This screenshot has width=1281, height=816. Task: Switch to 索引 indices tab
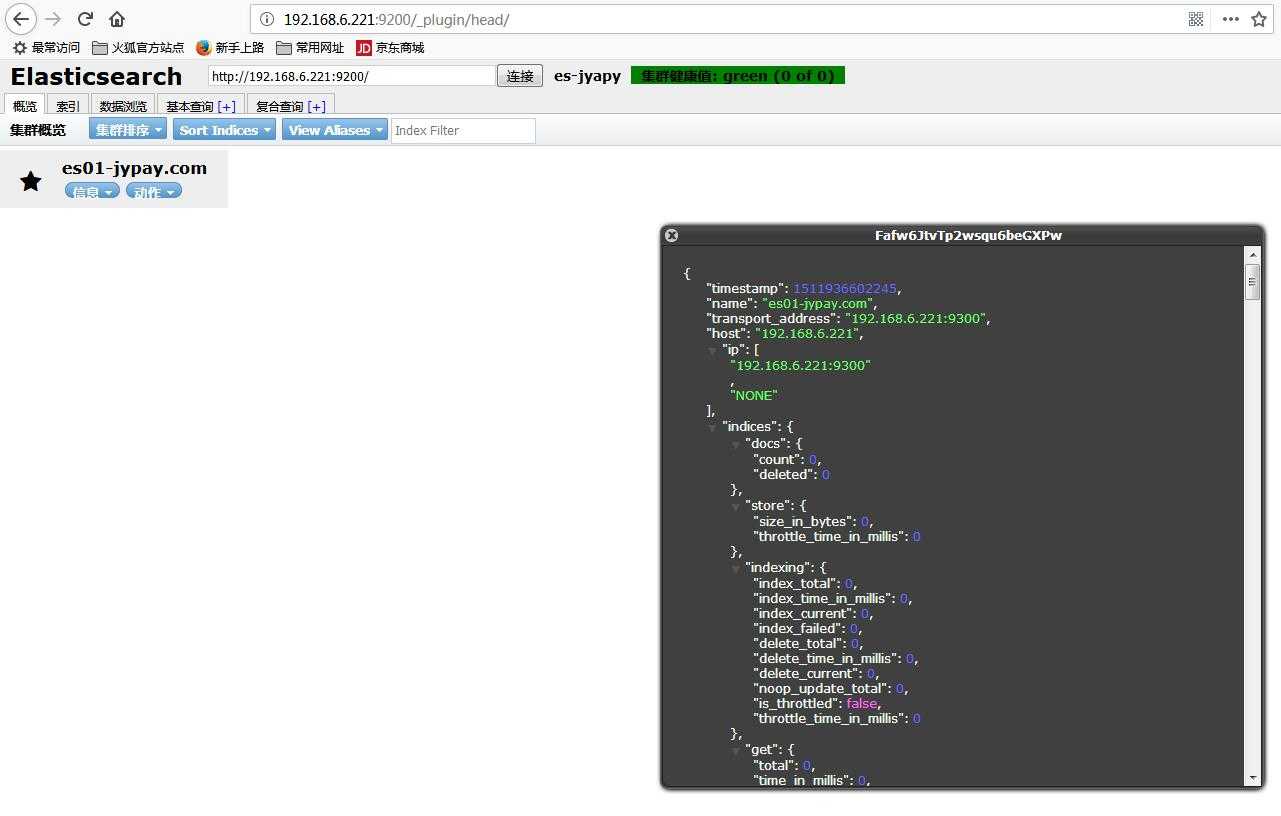pyautogui.click(x=68, y=106)
